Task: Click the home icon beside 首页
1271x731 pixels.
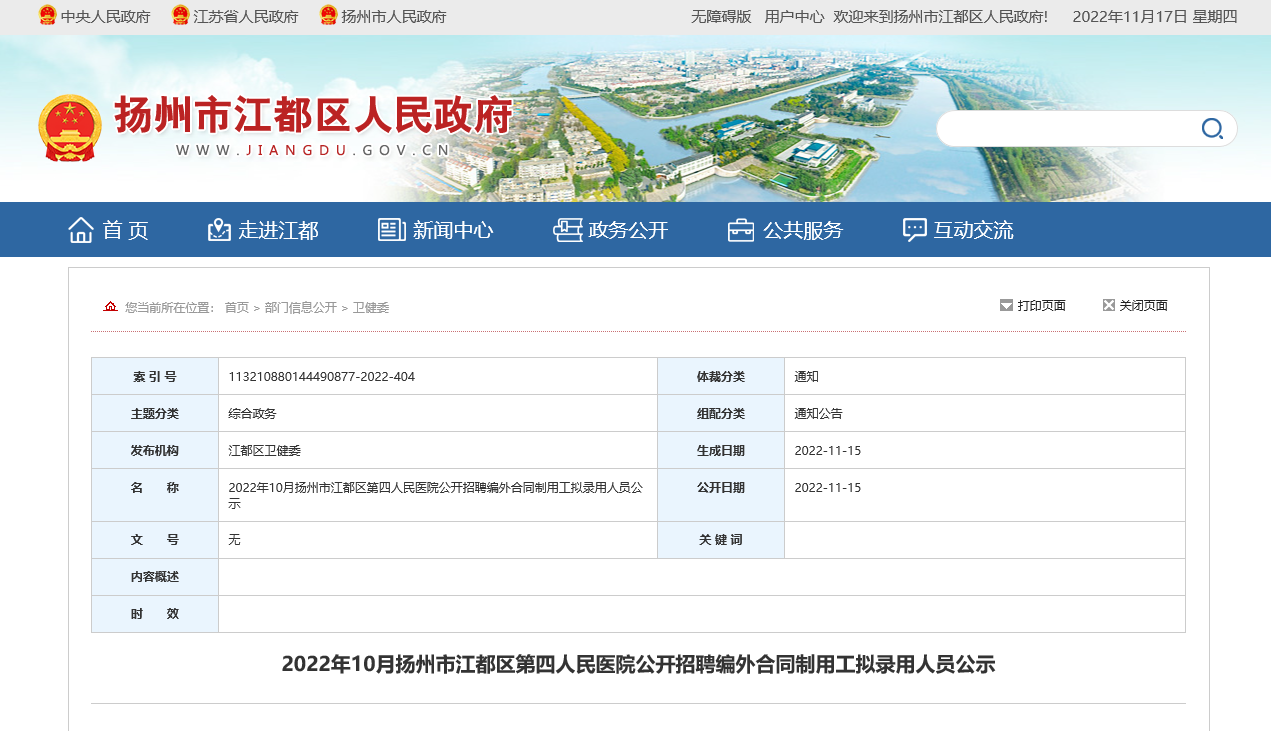Action: (x=81, y=230)
